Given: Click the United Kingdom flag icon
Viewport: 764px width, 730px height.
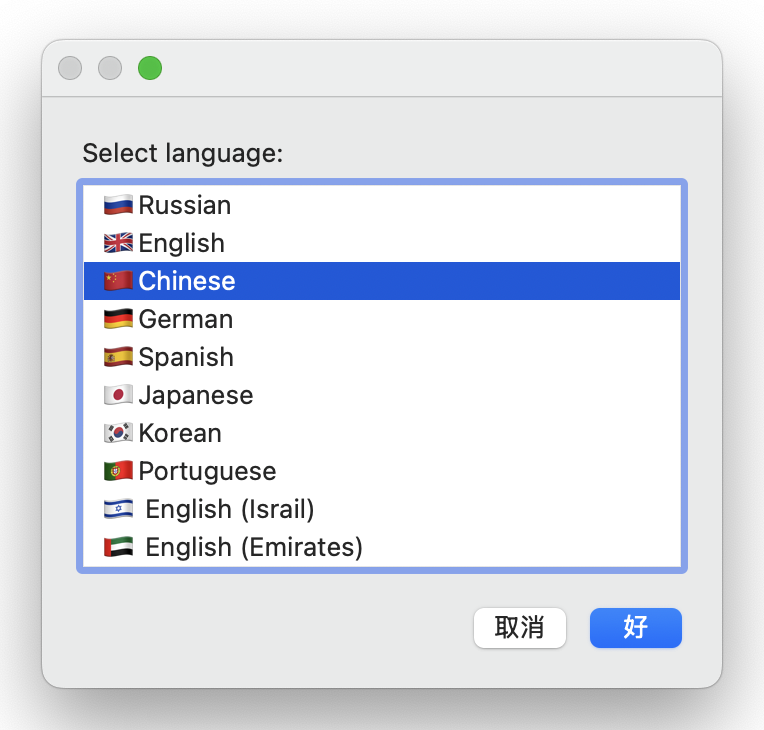Looking at the screenshot, I should coord(118,243).
